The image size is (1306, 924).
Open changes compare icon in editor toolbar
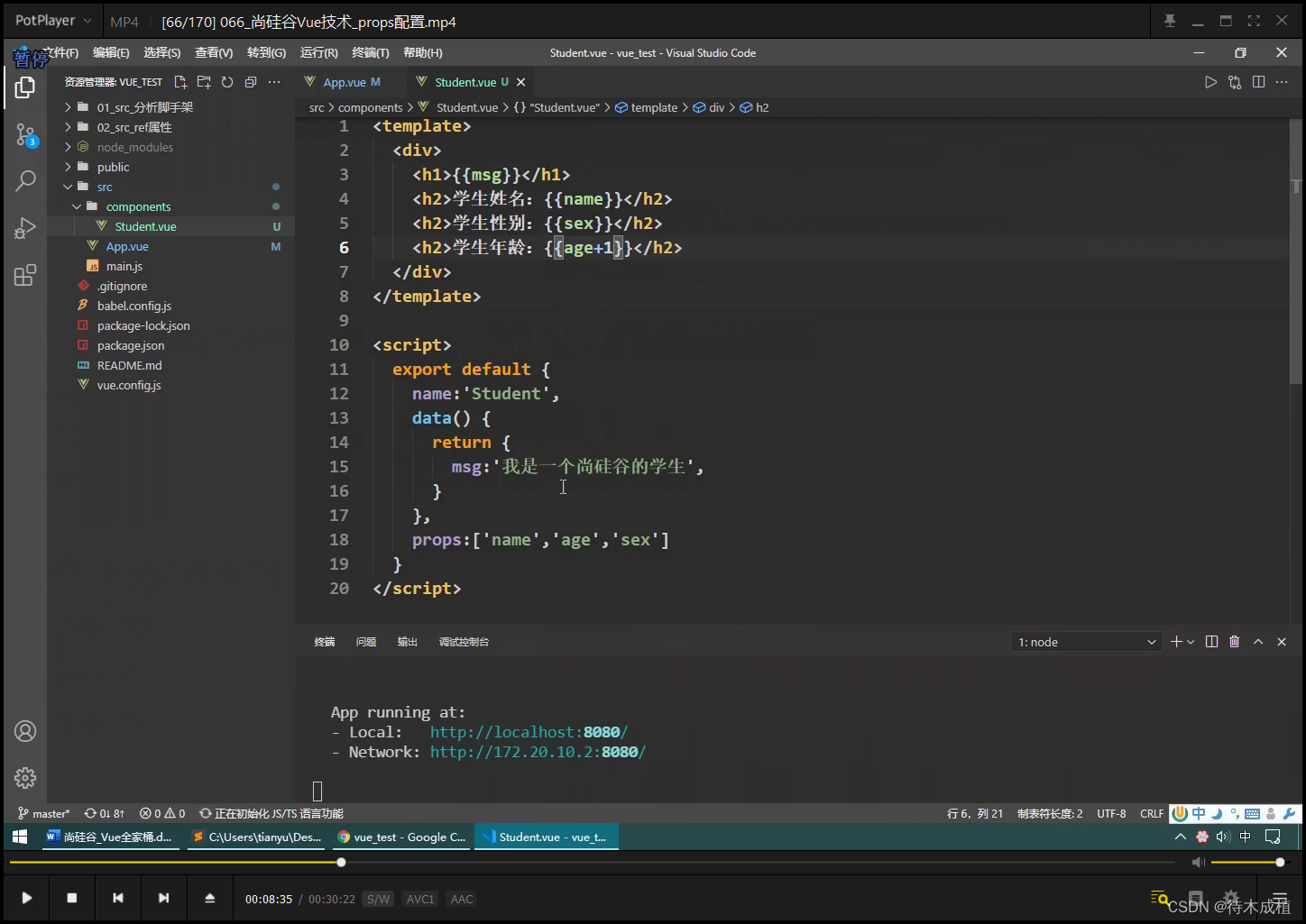pyautogui.click(x=1235, y=82)
